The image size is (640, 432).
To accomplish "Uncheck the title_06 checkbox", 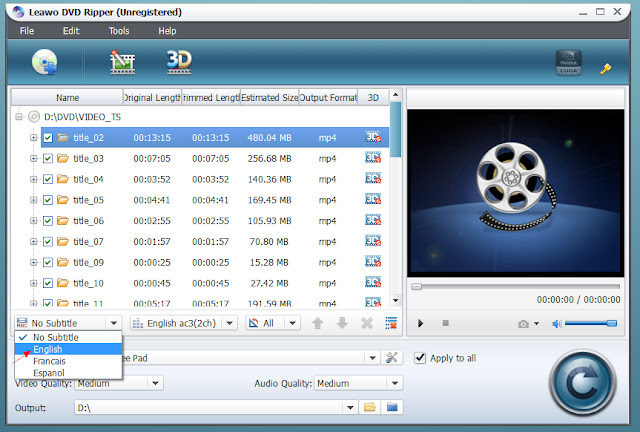I will [48, 221].
